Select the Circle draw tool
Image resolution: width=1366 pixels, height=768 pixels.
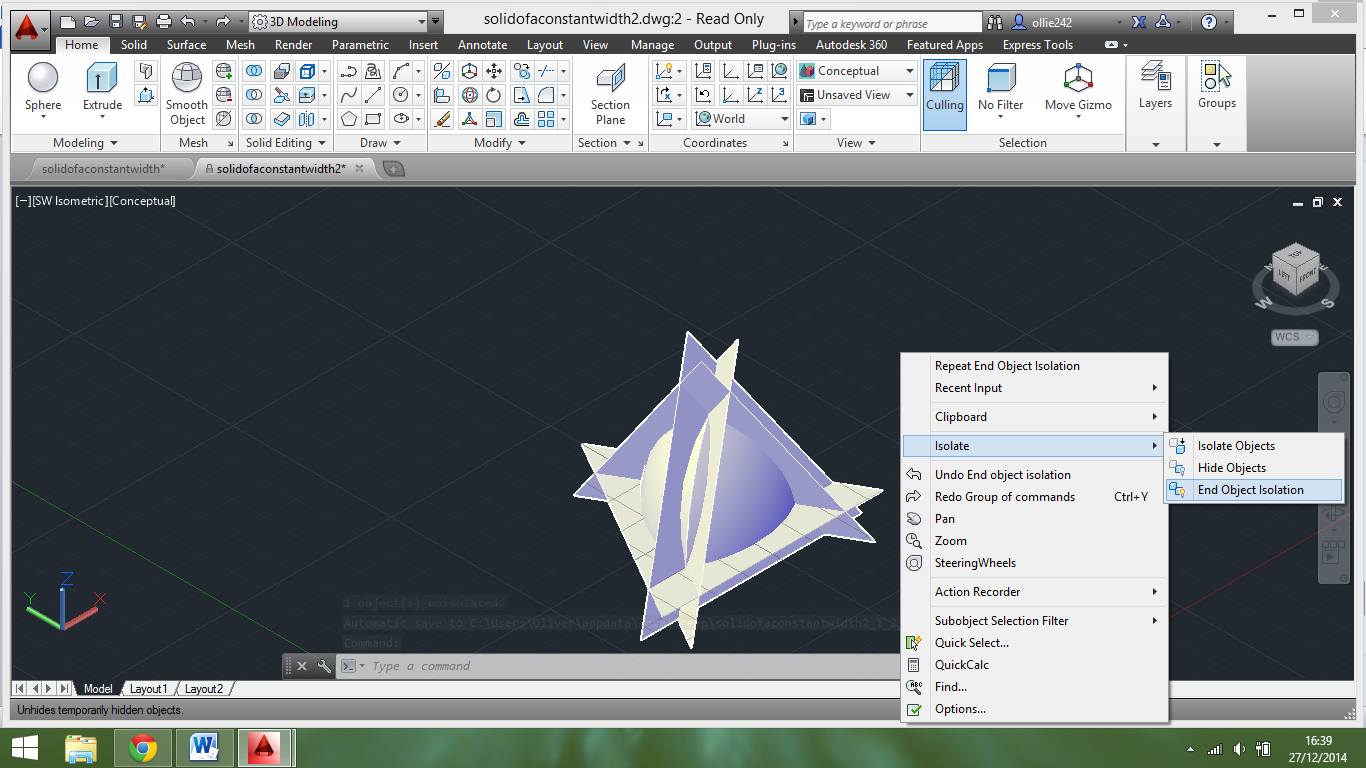pos(401,95)
